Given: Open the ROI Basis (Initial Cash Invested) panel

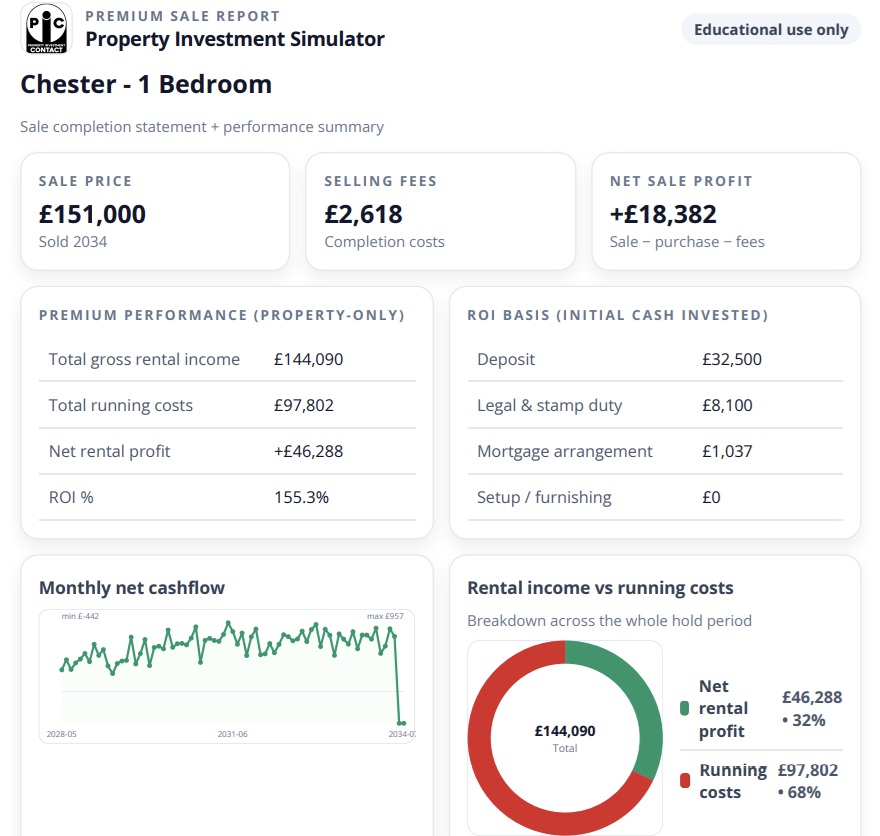Looking at the screenshot, I should click(x=617, y=314).
